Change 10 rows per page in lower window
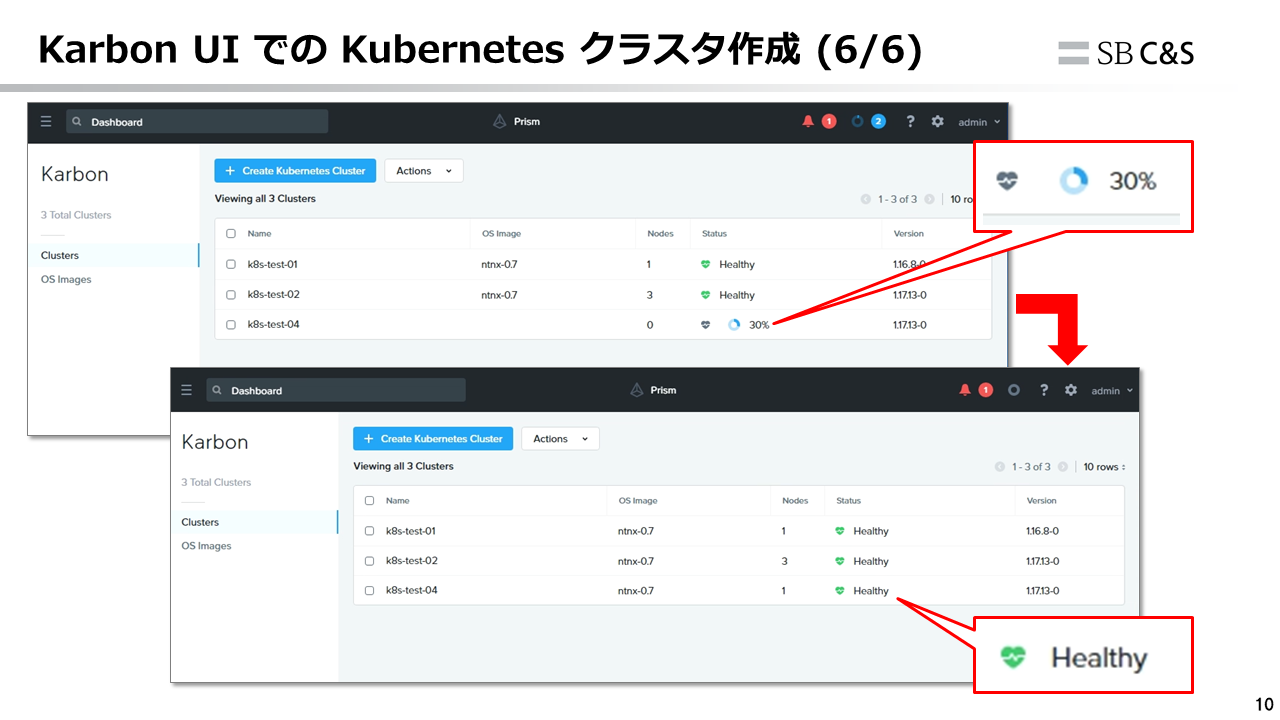 click(1104, 467)
